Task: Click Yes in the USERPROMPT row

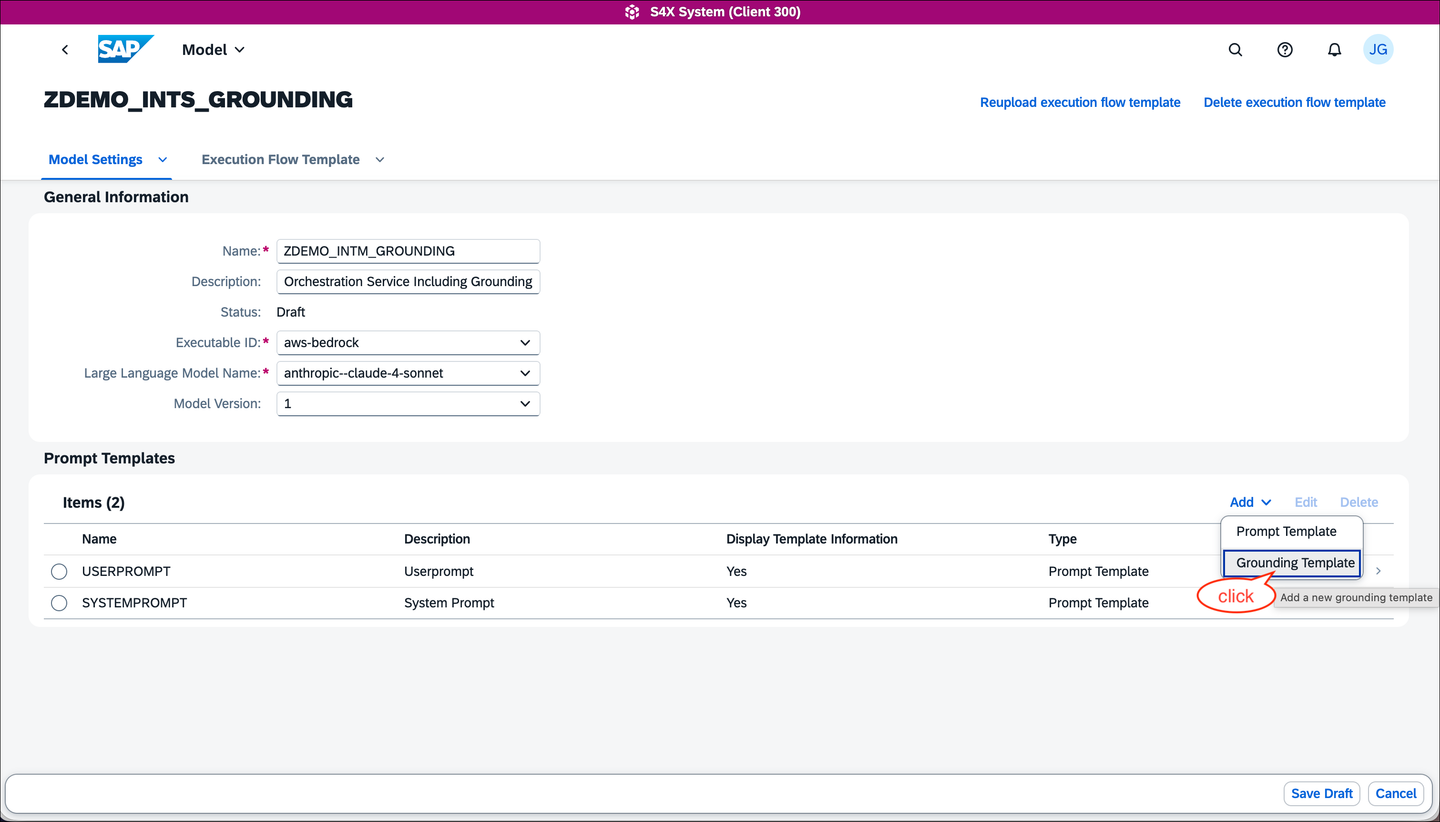Action: pos(737,571)
